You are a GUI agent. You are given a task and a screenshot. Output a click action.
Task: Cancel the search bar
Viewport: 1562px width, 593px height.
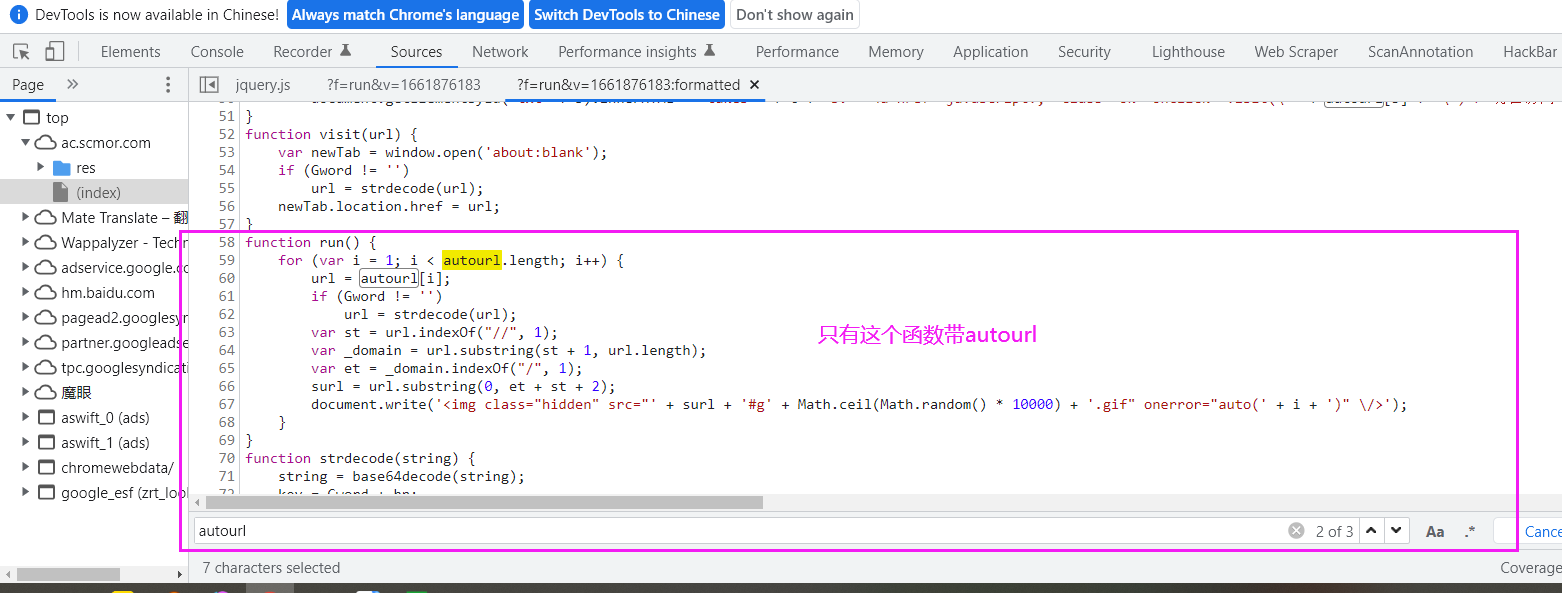tap(1542, 531)
